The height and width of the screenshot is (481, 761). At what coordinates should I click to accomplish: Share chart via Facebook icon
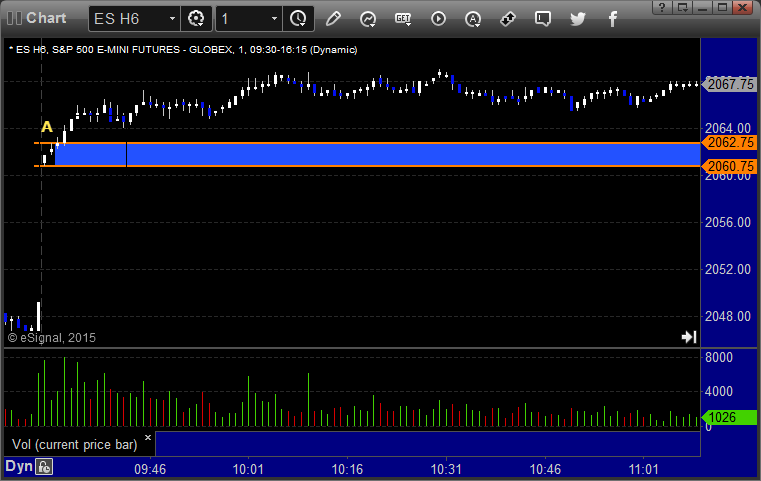[612, 19]
